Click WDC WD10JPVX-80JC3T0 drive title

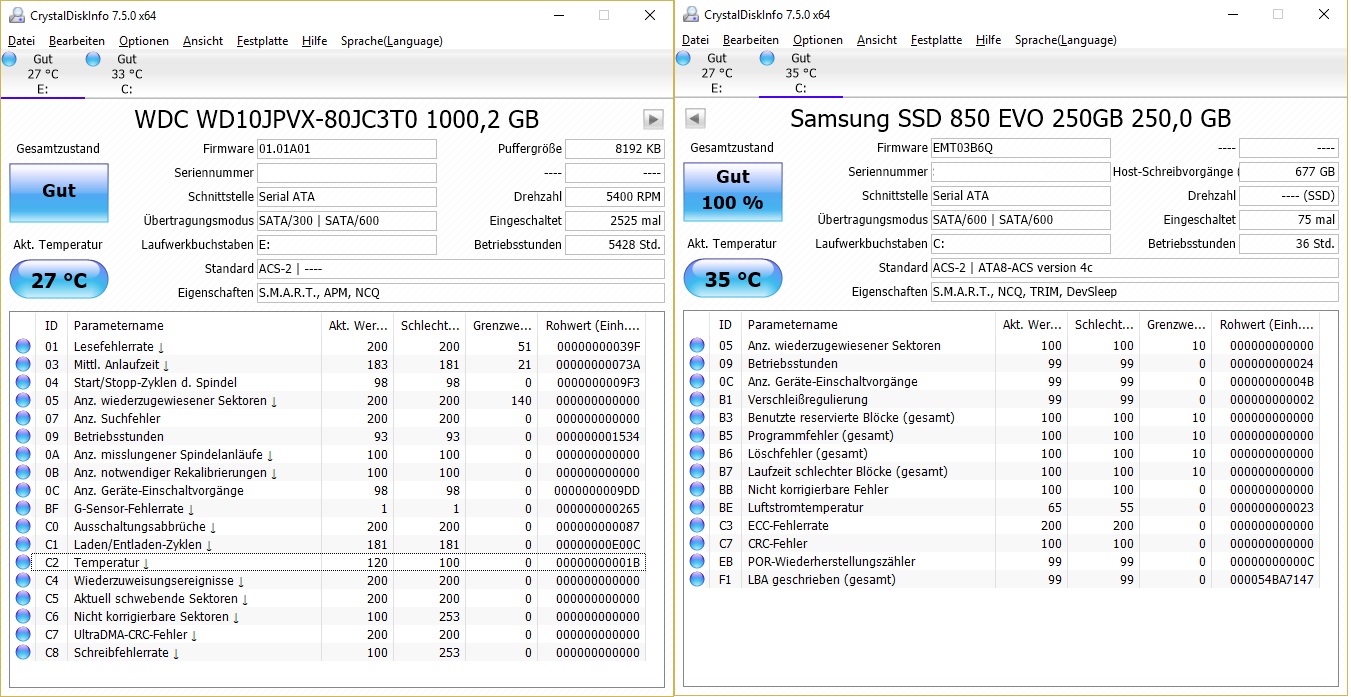[x=337, y=120]
